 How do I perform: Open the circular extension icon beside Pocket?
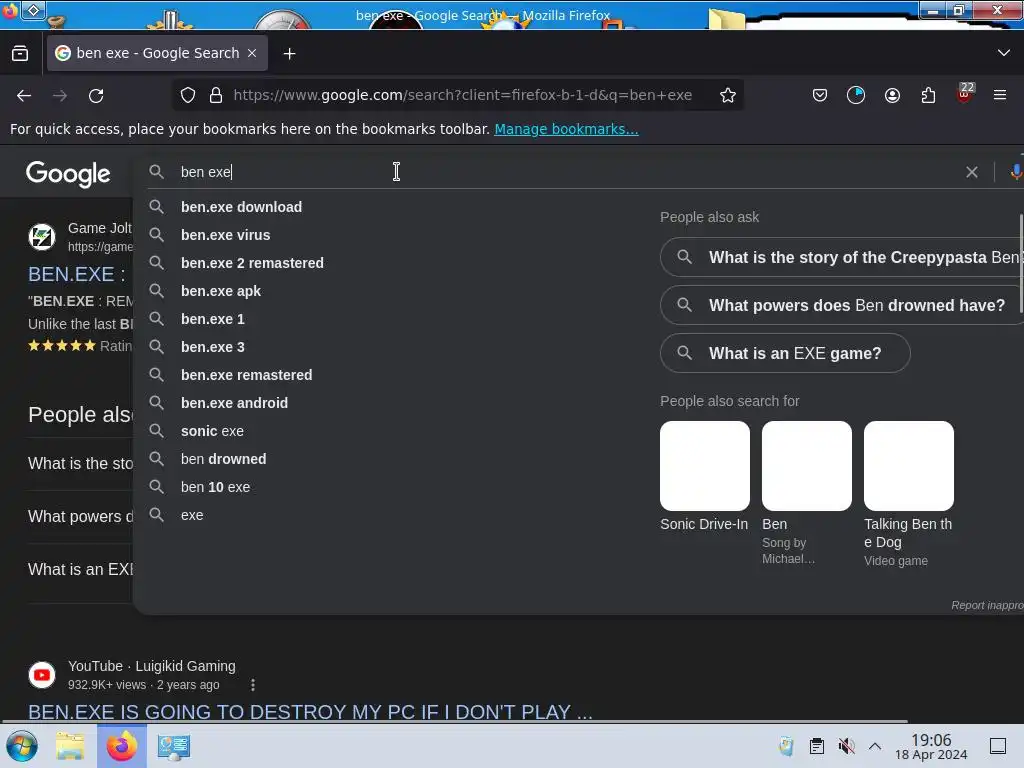(856, 95)
